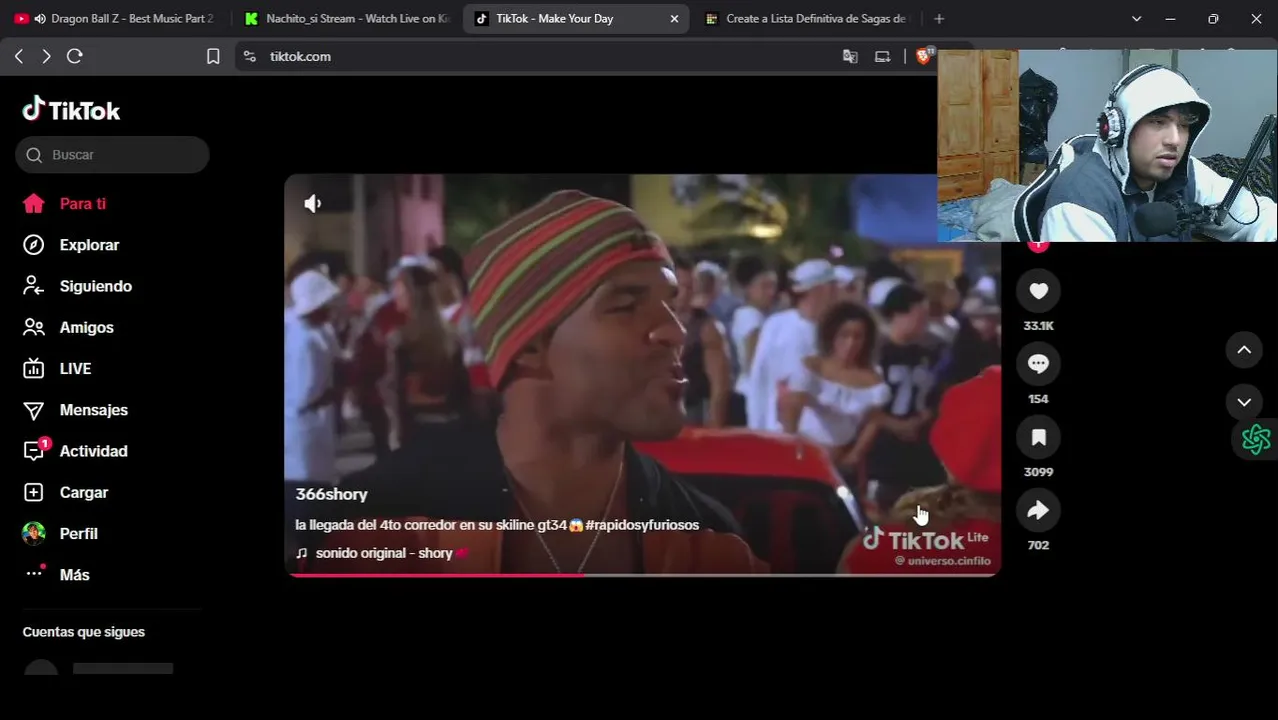Viewport: 1278px width, 720px height.
Task: Click the 33.1K likes count
Action: click(1038, 326)
